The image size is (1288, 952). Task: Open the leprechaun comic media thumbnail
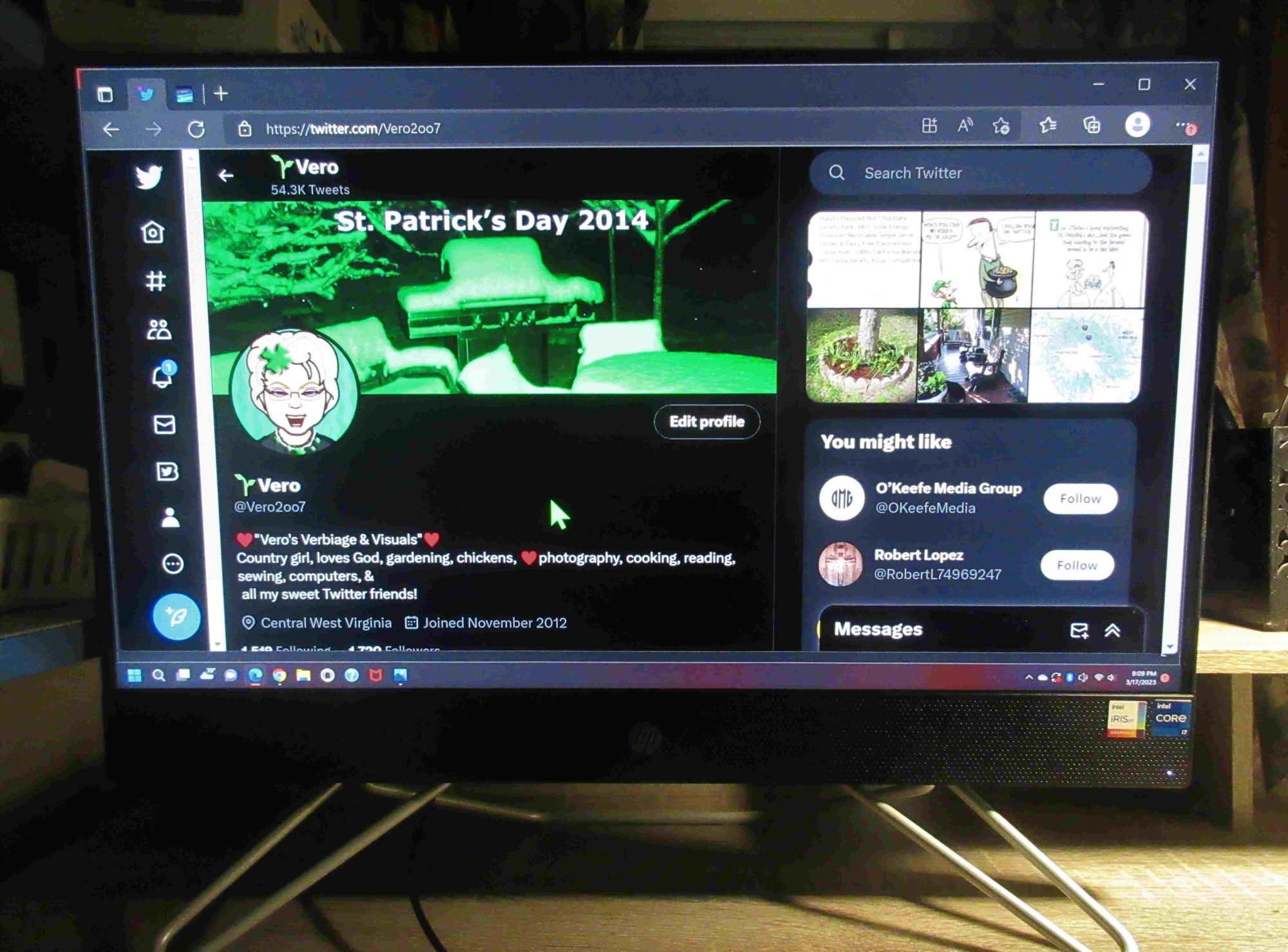(x=976, y=259)
